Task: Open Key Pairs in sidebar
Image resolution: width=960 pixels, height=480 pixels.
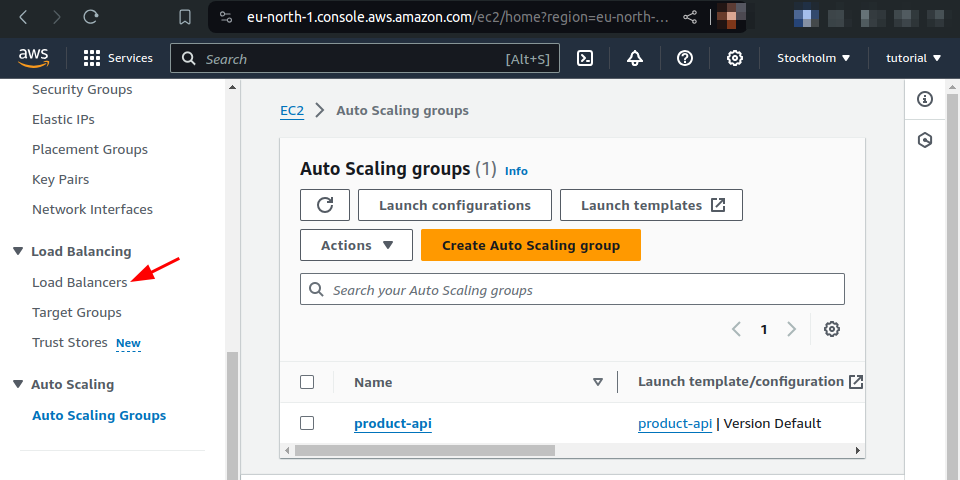Action: [x=61, y=179]
